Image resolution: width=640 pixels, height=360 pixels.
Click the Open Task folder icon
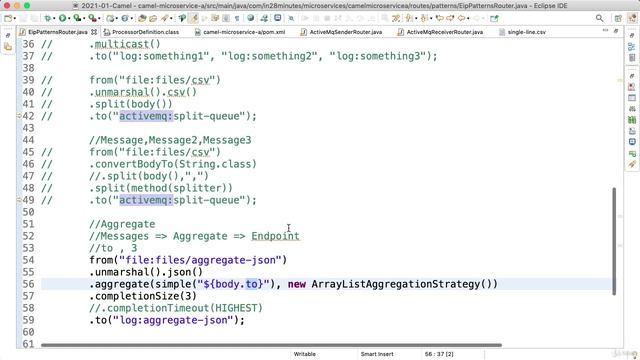click(x=153, y=18)
